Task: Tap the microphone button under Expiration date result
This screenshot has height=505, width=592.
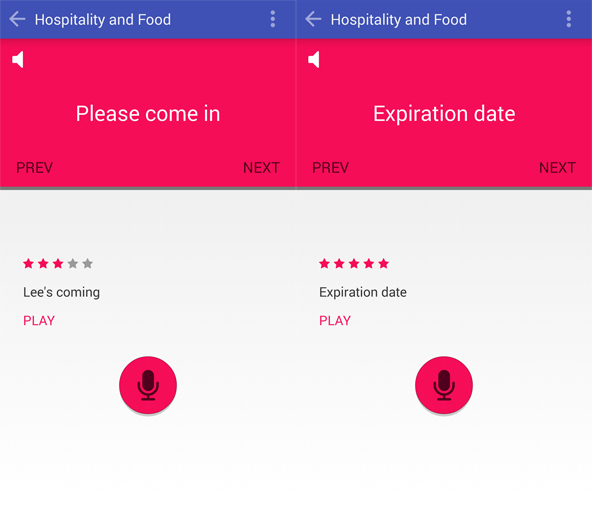Action: click(444, 385)
